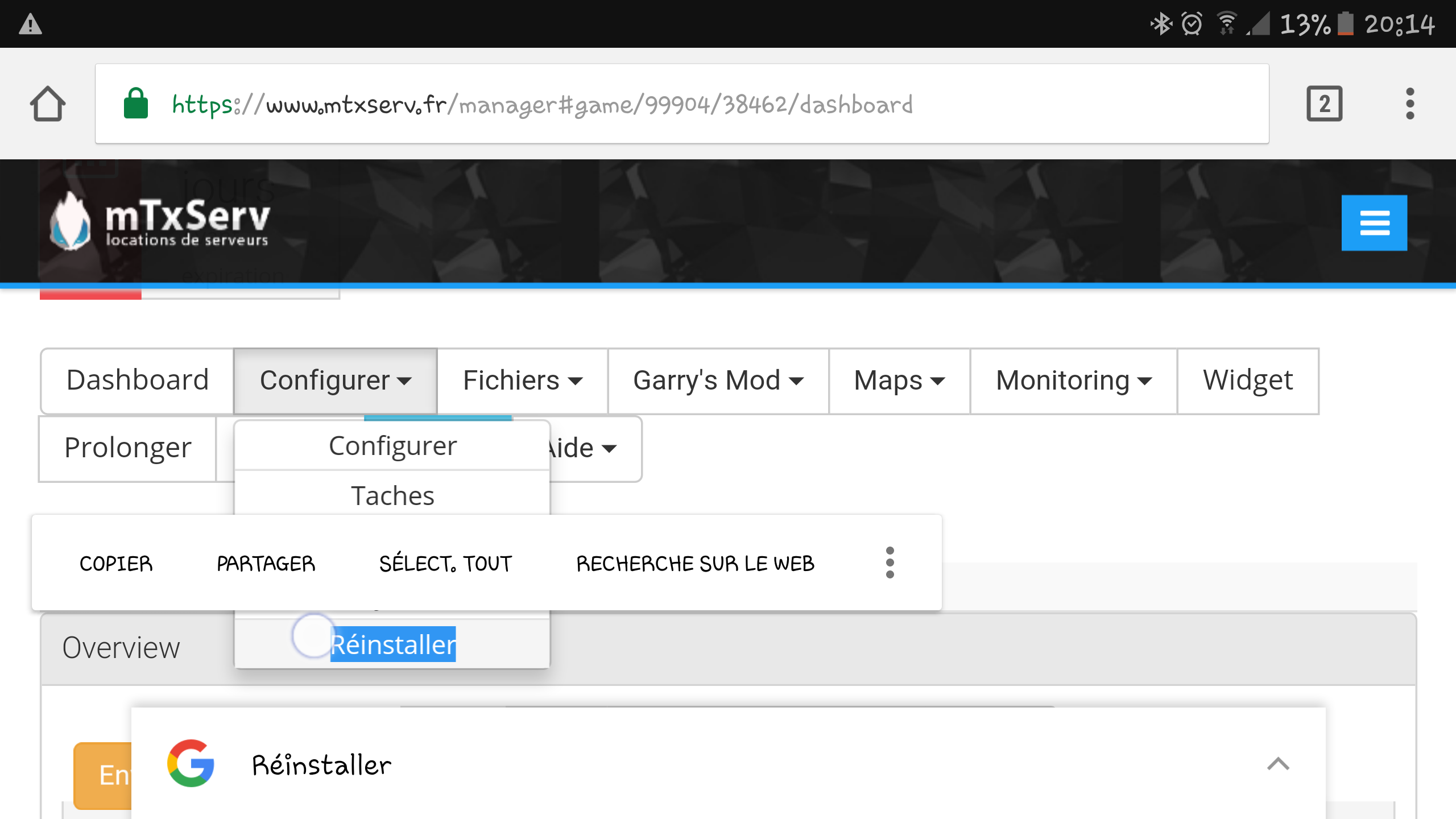This screenshot has height=819, width=1456.
Task: Expand the Google search panel chevron
Action: (1278, 764)
